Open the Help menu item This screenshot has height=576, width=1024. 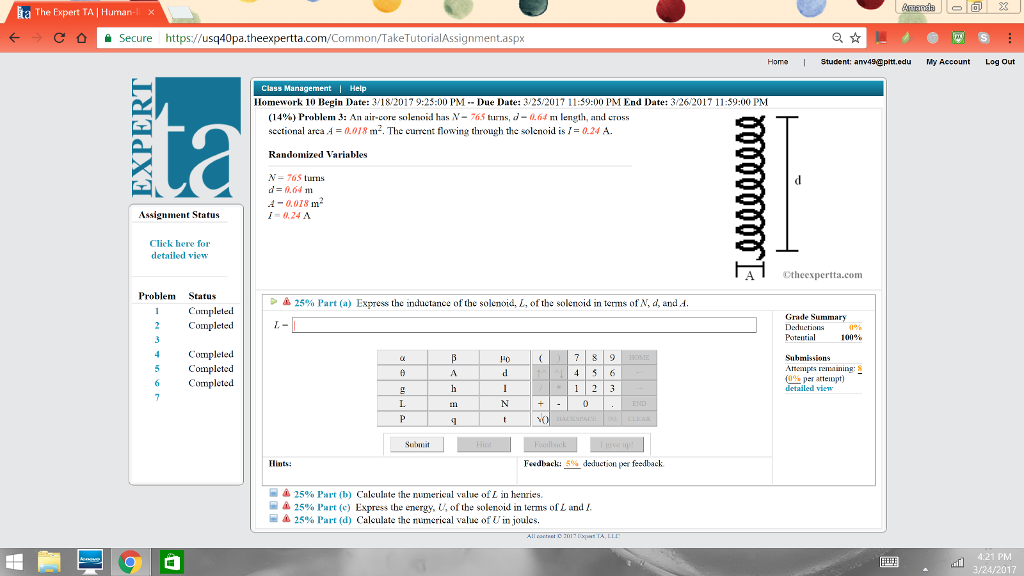coord(358,88)
